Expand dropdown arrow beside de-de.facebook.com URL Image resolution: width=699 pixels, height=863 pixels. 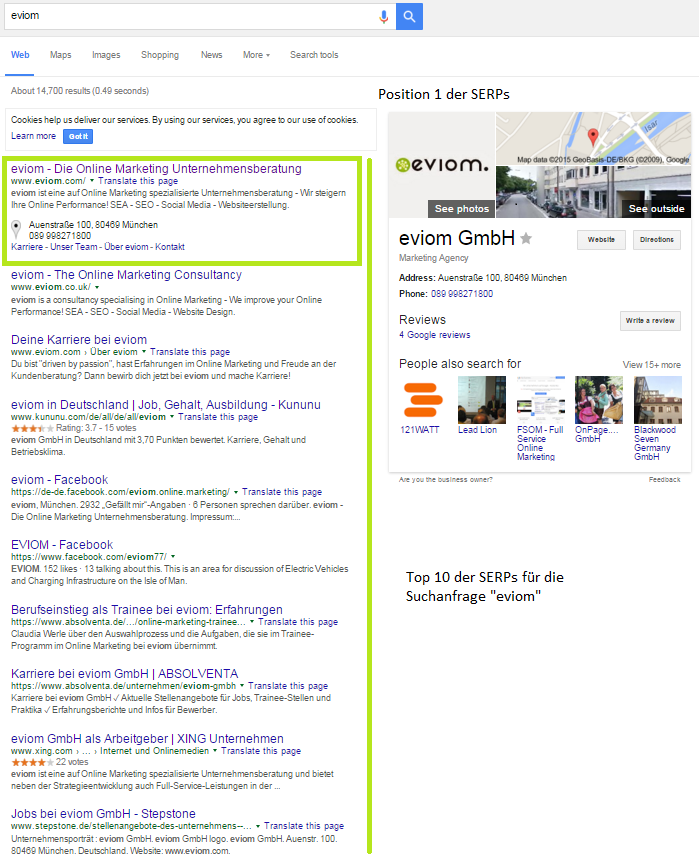coord(236,492)
